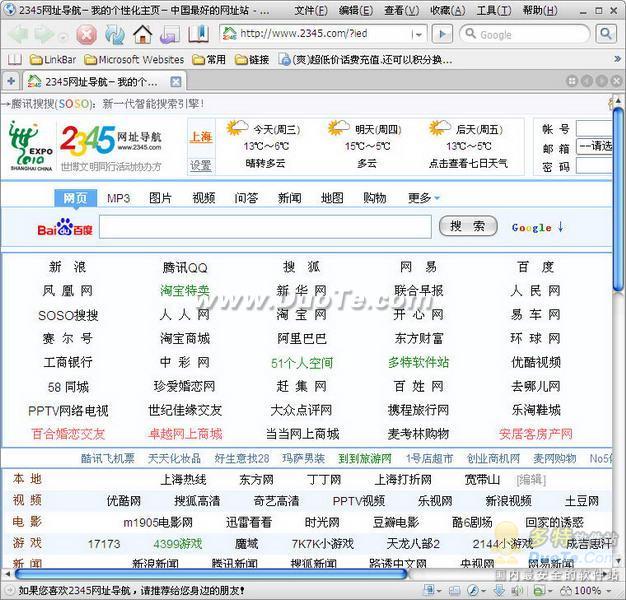Screen dimensions: 626x600
Task: Open the 4399游戏 link
Action: coord(178,544)
